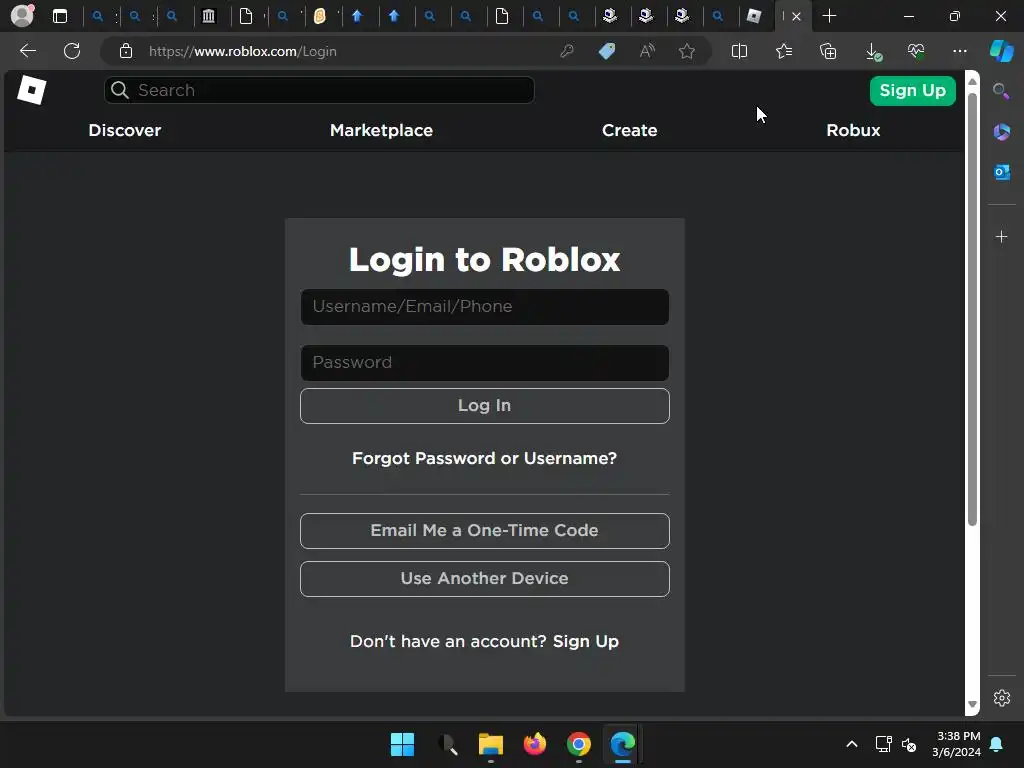Click the page vertical scrollbar thumb
Viewport: 1024px width, 768px height.
point(972,310)
